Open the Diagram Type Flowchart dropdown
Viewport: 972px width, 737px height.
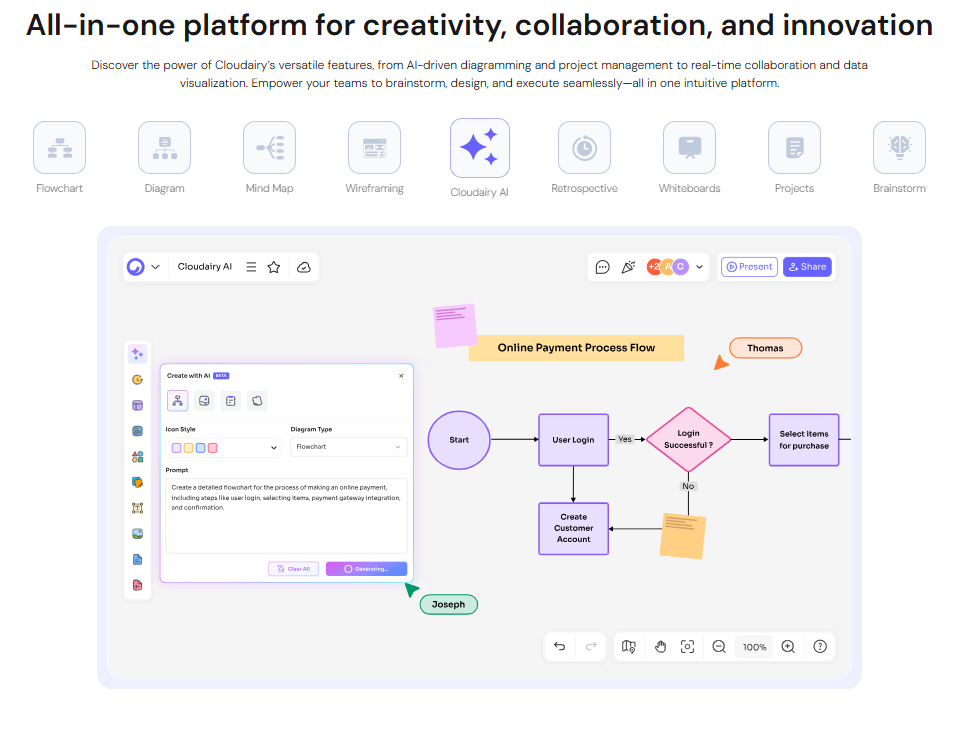pos(348,447)
